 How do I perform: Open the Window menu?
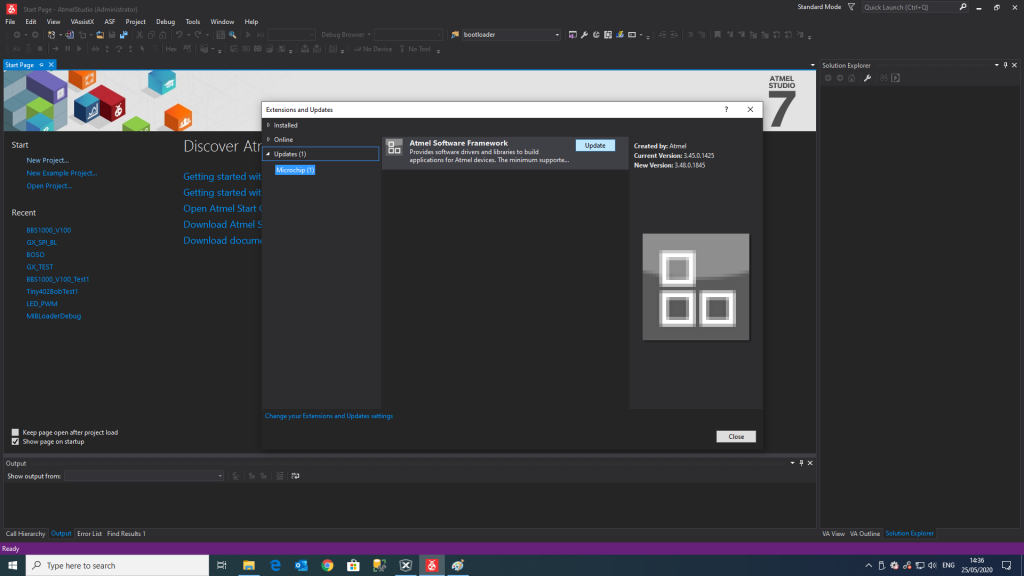coord(222,22)
